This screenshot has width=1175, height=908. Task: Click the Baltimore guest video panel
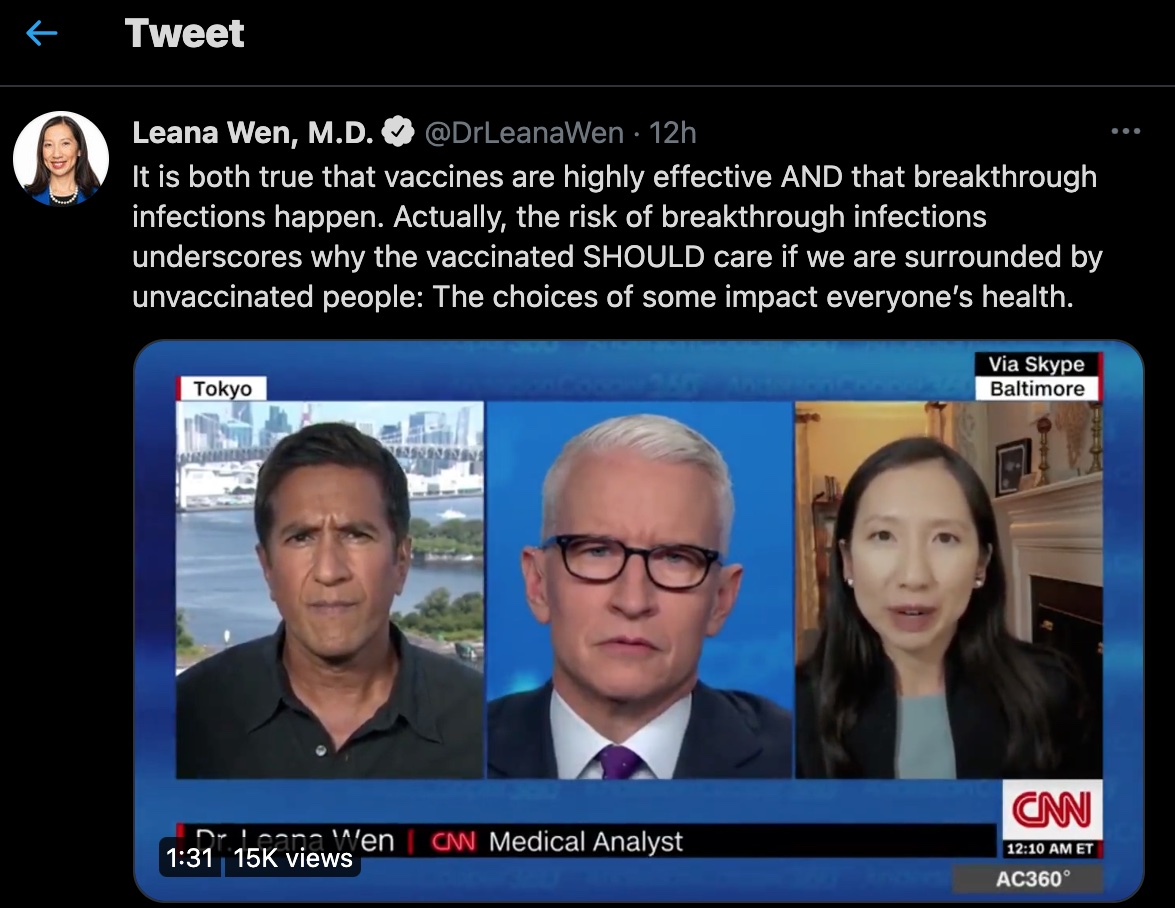tap(949, 590)
